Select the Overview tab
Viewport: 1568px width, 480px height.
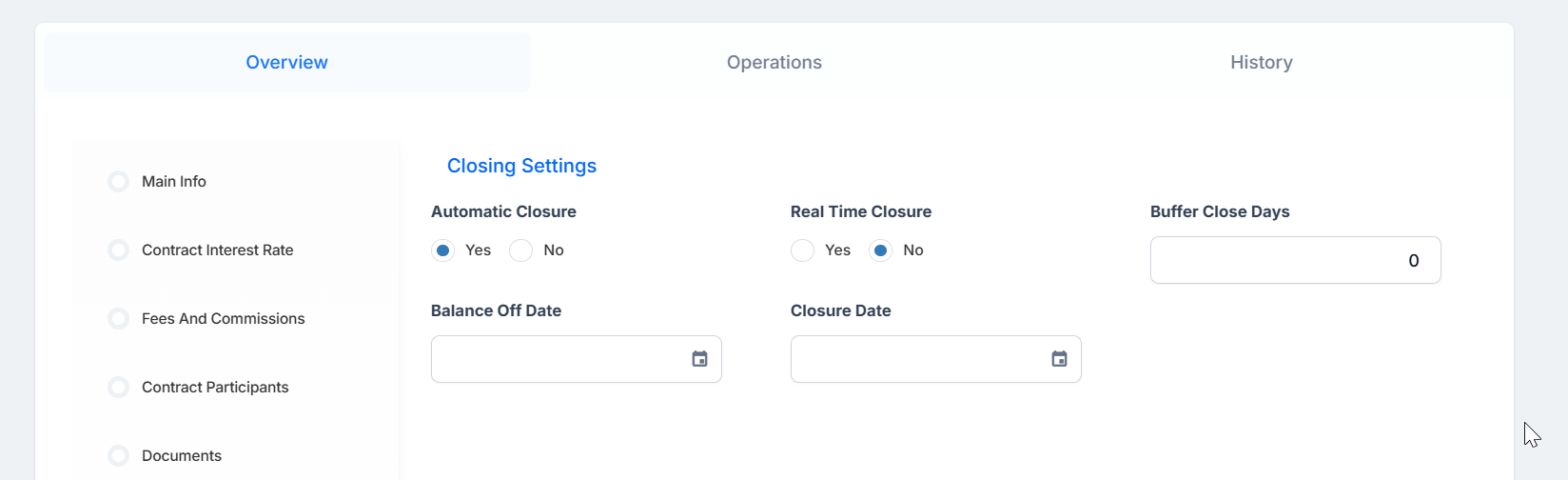pyautogui.click(x=287, y=62)
